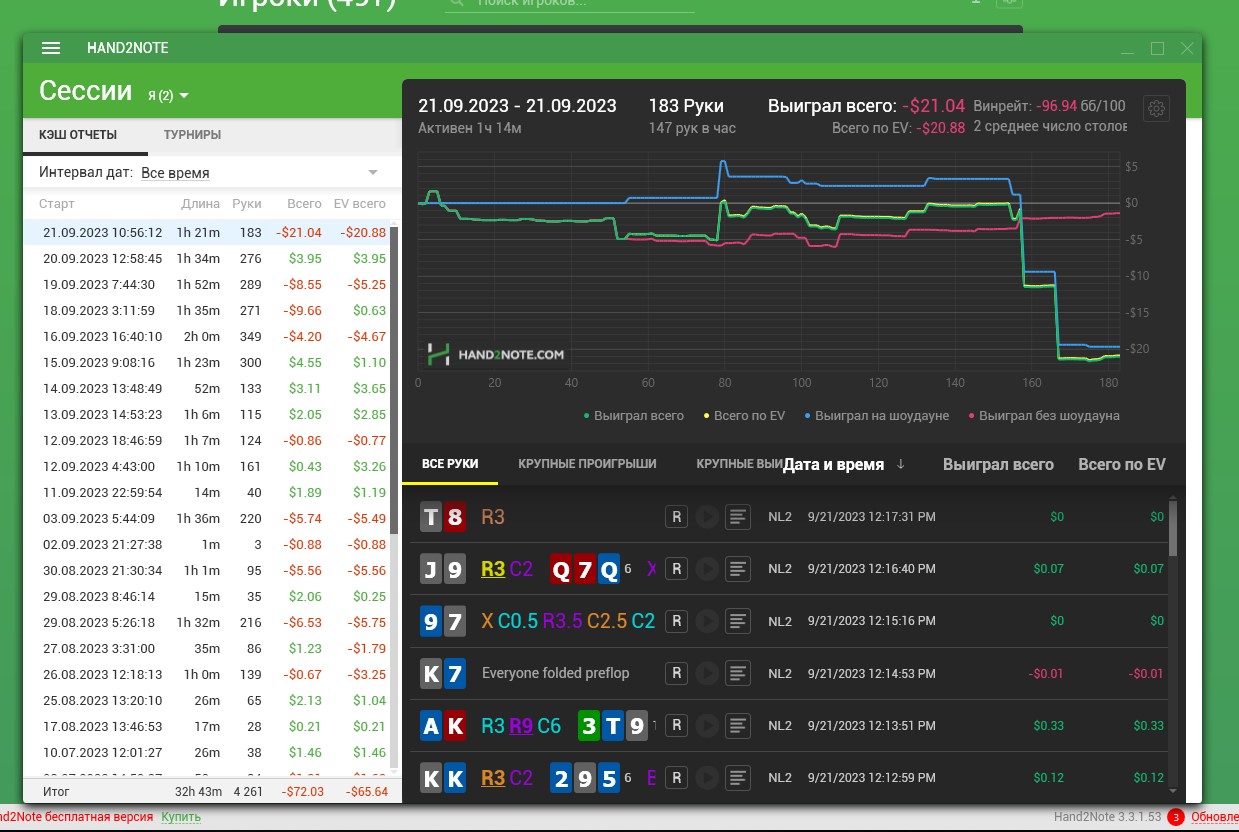
Task: Select session '03.09.2023 5:44:09'
Action: pos(211,518)
